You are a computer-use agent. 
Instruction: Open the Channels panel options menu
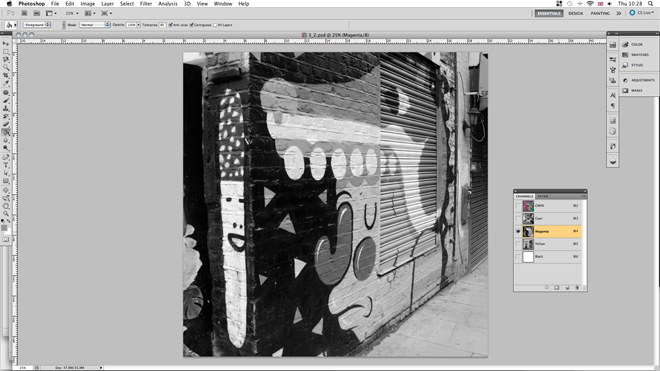(583, 196)
